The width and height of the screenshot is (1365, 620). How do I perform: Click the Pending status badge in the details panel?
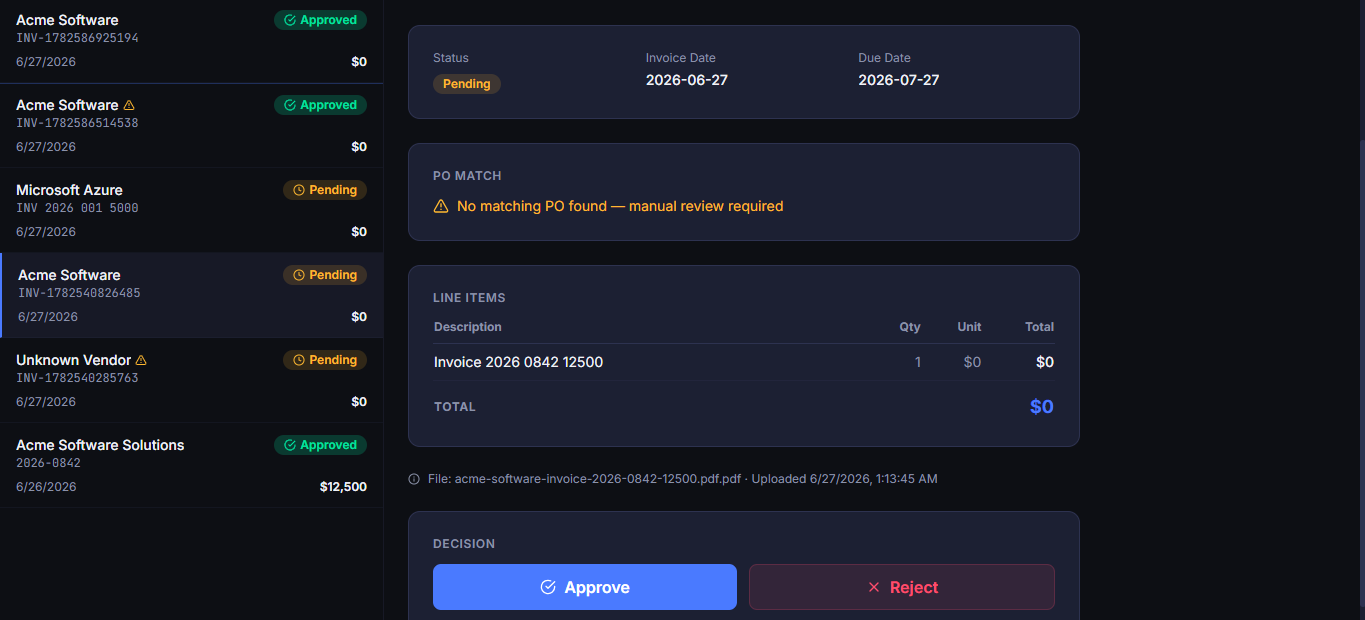tap(467, 84)
